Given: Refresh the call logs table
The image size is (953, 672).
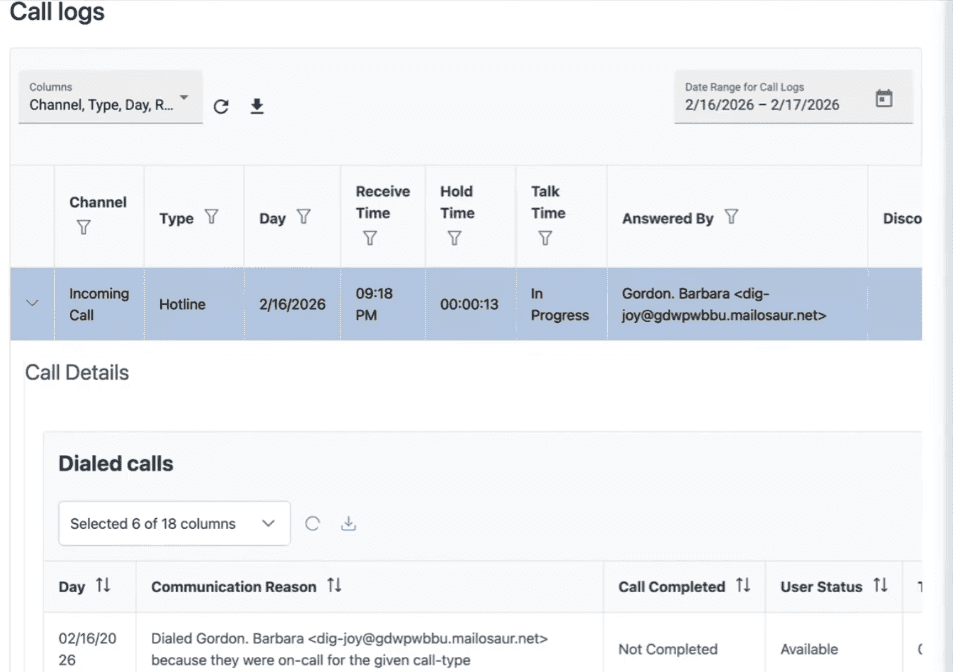Looking at the screenshot, I should [x=221, y=106].
